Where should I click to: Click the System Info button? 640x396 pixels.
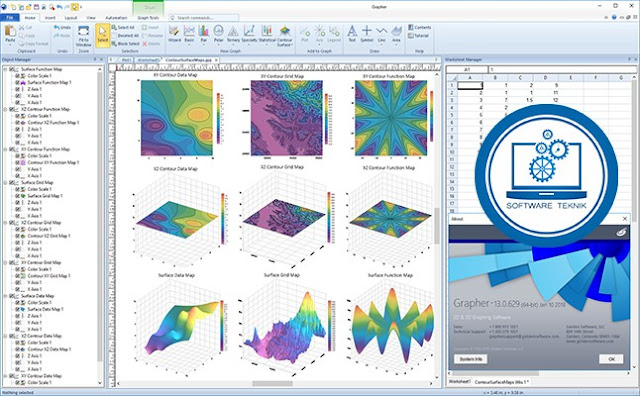click(x=471, y=359)
